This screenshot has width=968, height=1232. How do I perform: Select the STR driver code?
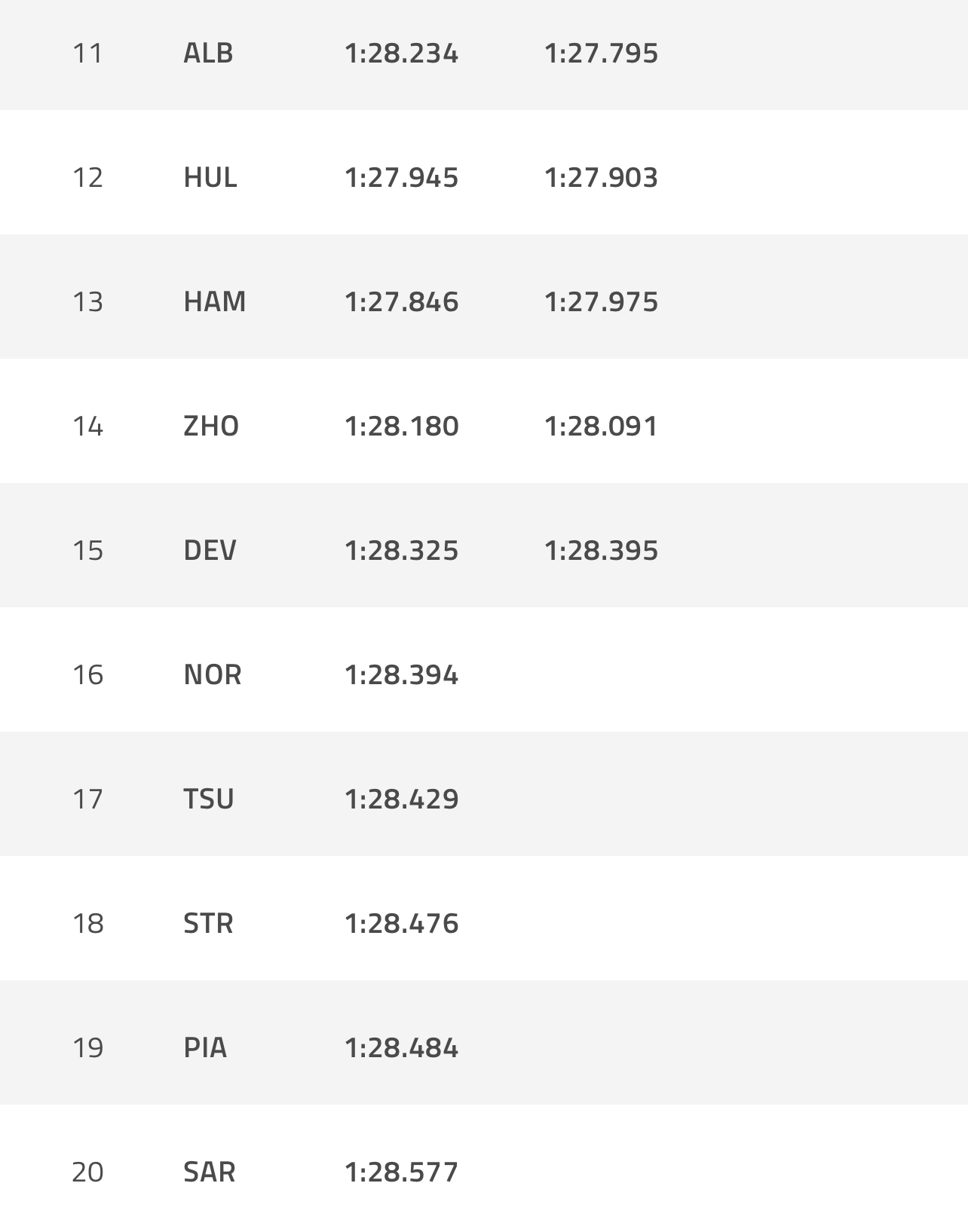208,923
